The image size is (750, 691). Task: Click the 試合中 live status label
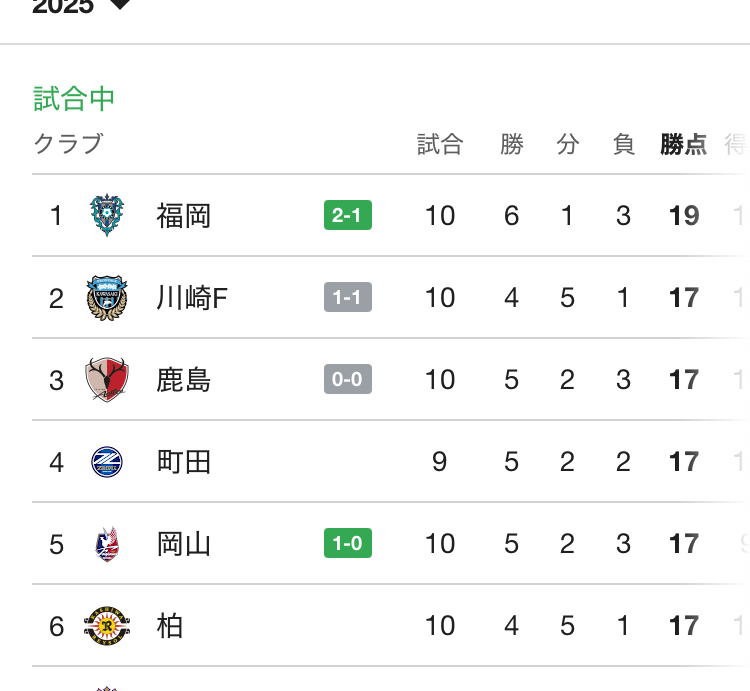[x=74, y=99]
